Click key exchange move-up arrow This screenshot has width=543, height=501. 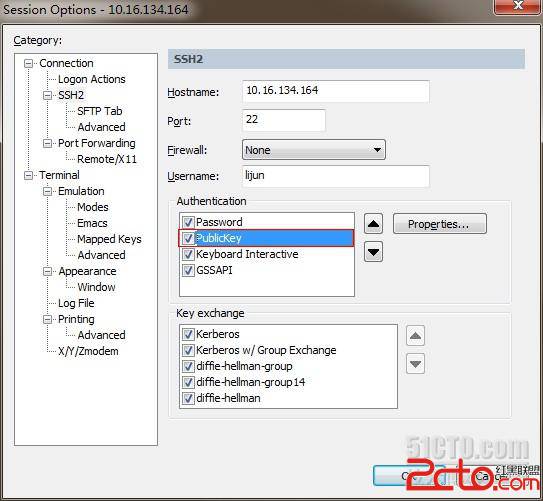[415, 336]
